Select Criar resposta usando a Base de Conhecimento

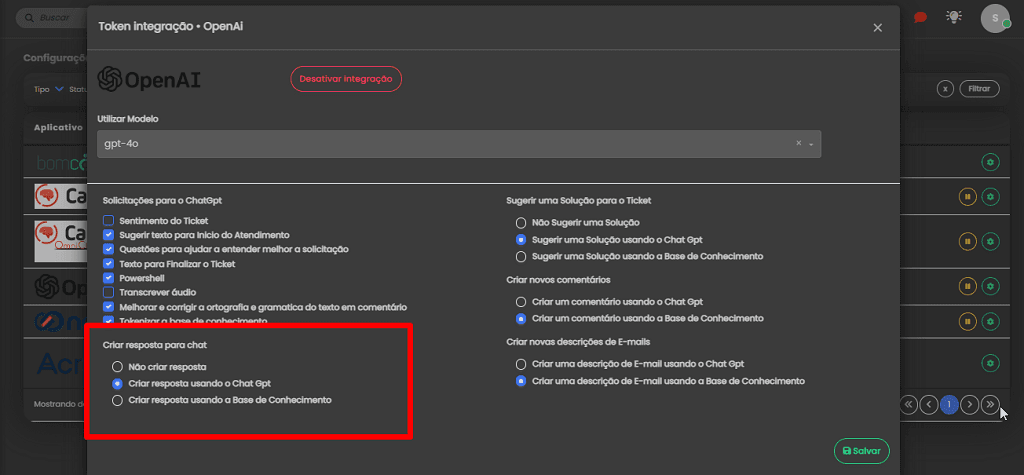117,400
